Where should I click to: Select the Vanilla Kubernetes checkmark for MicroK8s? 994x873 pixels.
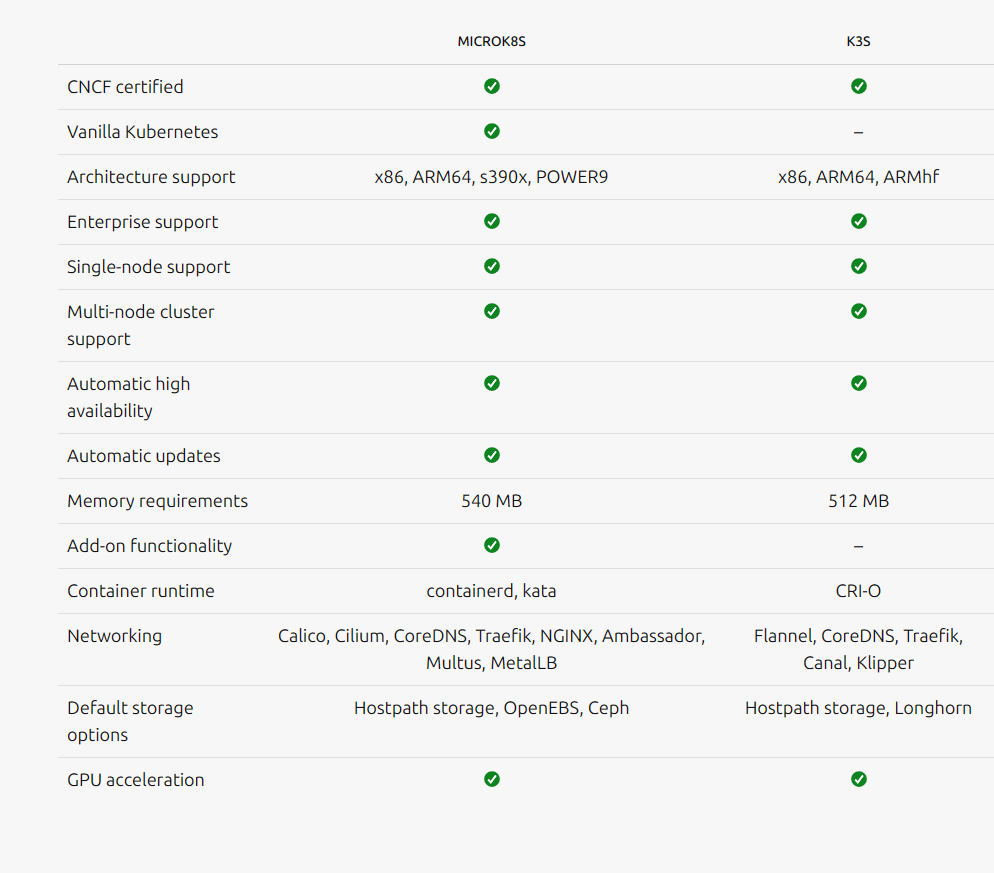pos(491,131)
